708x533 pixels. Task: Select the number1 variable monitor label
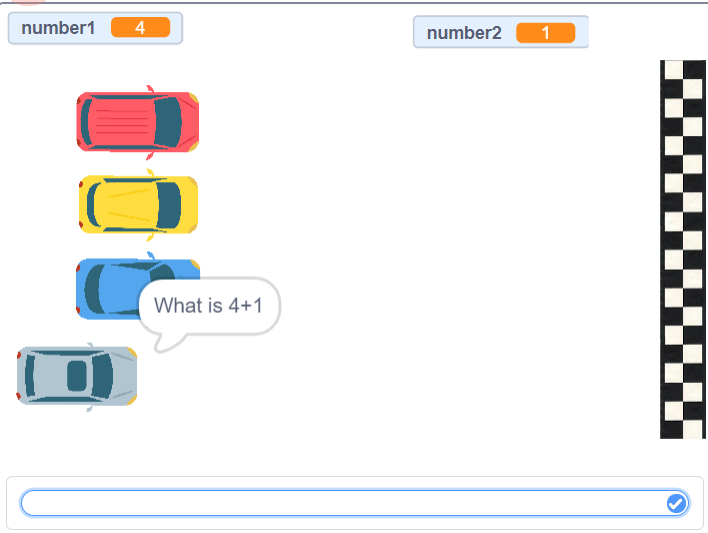pos(58,28)
